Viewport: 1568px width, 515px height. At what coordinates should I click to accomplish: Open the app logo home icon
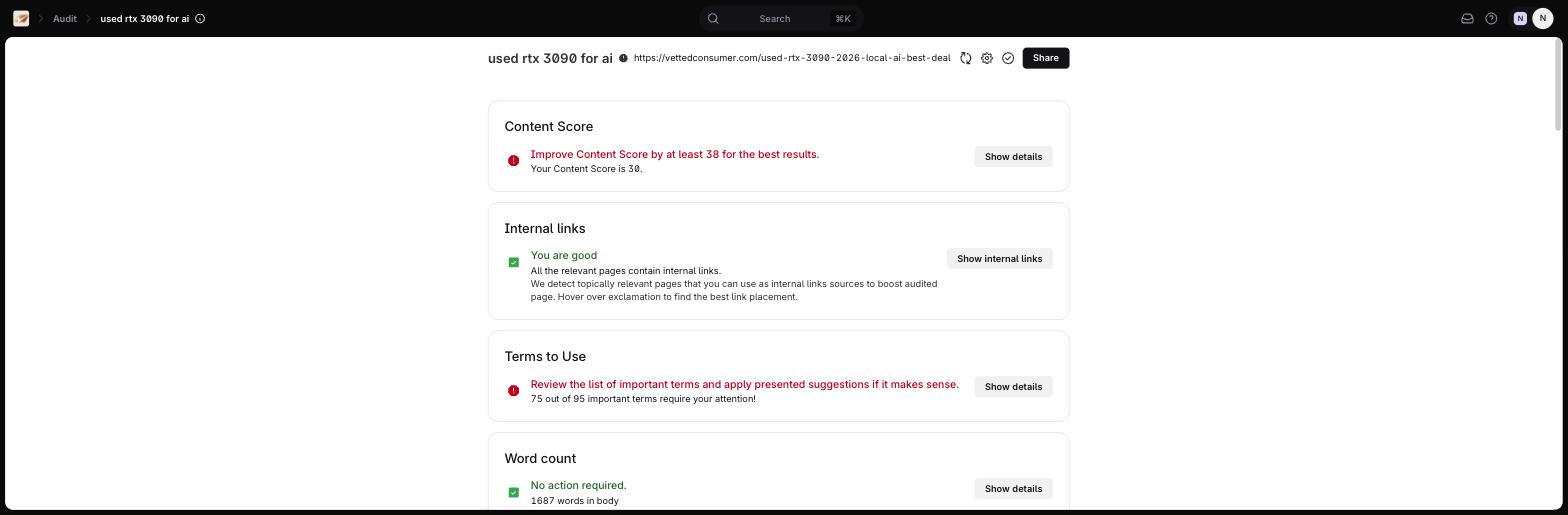coord(21,18)
